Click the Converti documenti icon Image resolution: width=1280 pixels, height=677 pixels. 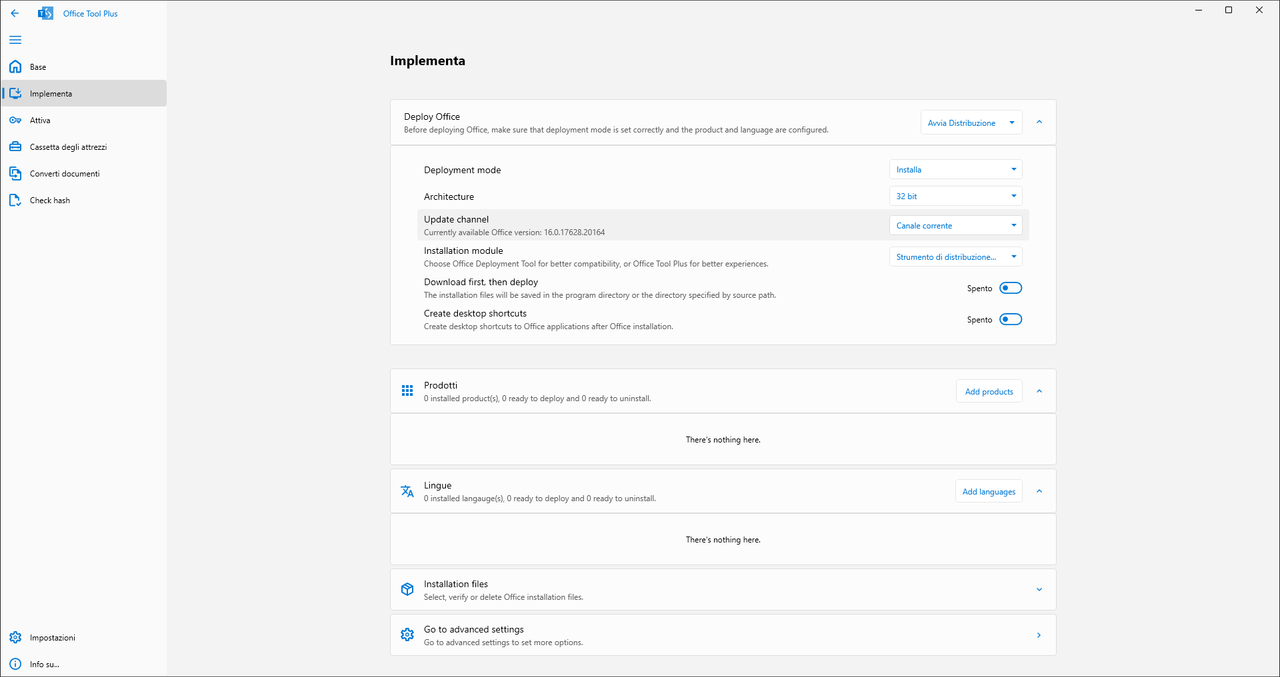click(15, 173)
